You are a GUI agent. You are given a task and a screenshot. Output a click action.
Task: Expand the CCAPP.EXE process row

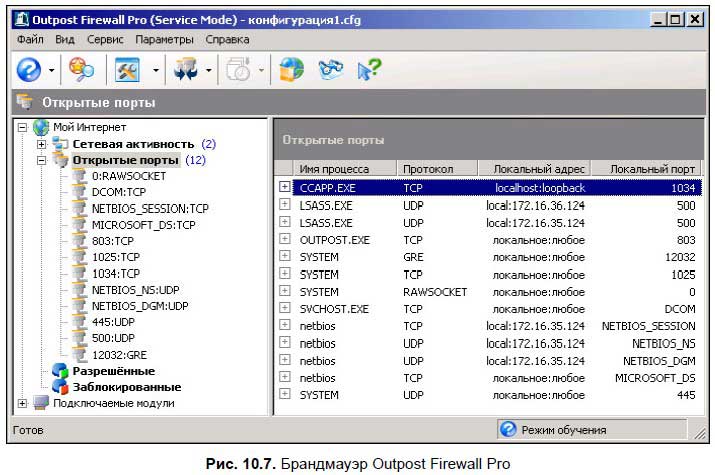[x=285, y=186]
